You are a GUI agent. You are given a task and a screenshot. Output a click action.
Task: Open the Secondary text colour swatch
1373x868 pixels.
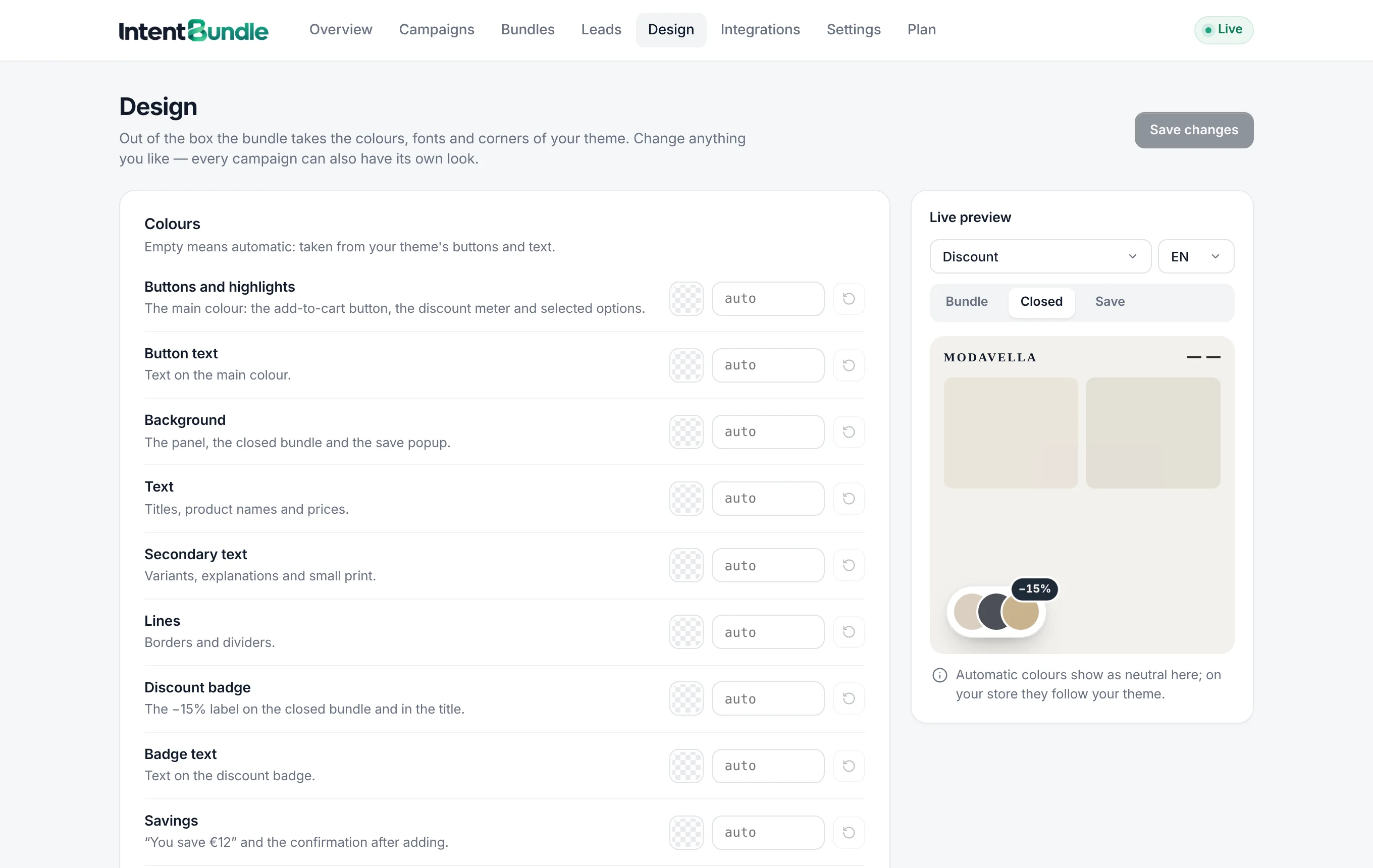[x=686, y=565]
